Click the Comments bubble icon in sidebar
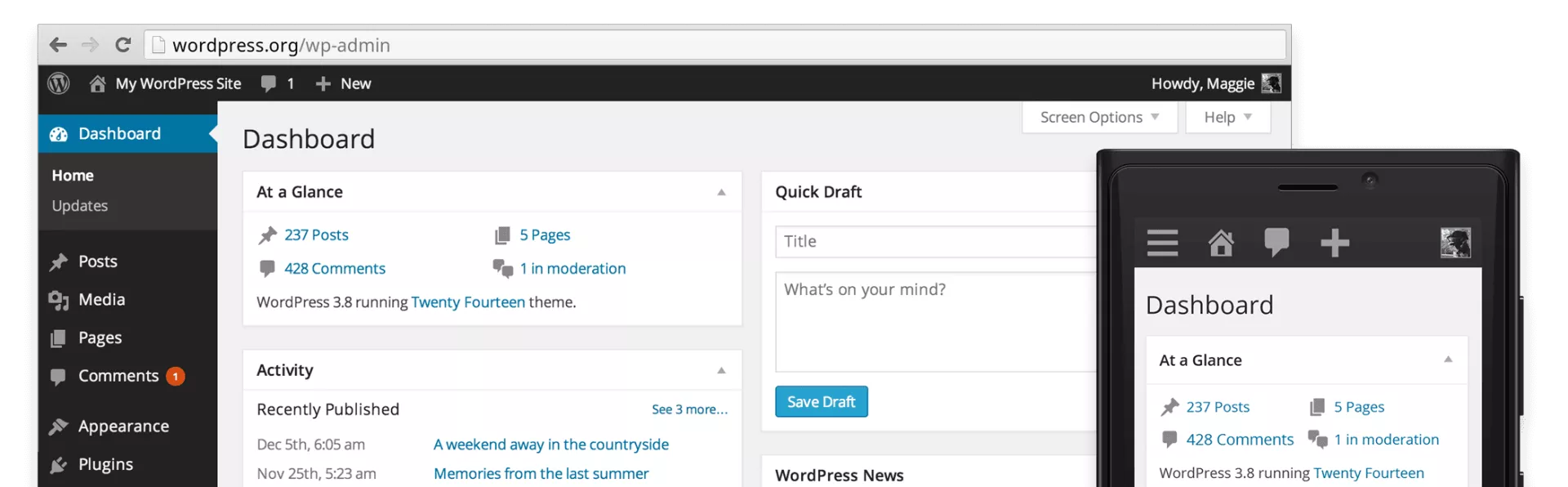 pyautogui.click(x=58, y=377)
